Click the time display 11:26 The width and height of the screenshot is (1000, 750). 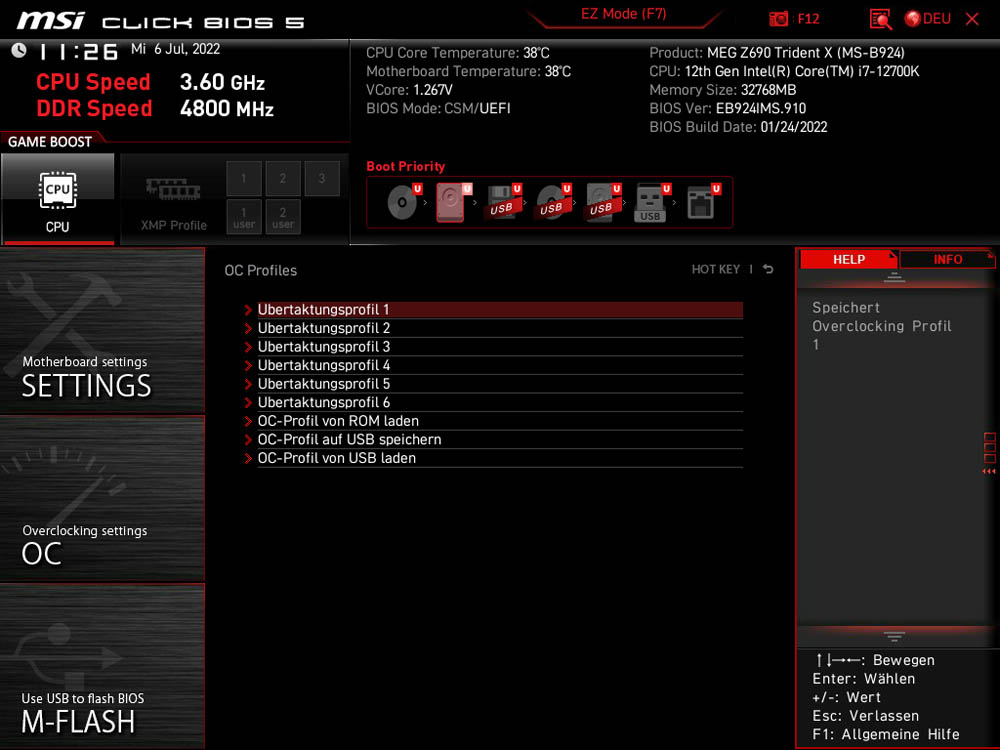pyautogui.click(x=78, y=52)
